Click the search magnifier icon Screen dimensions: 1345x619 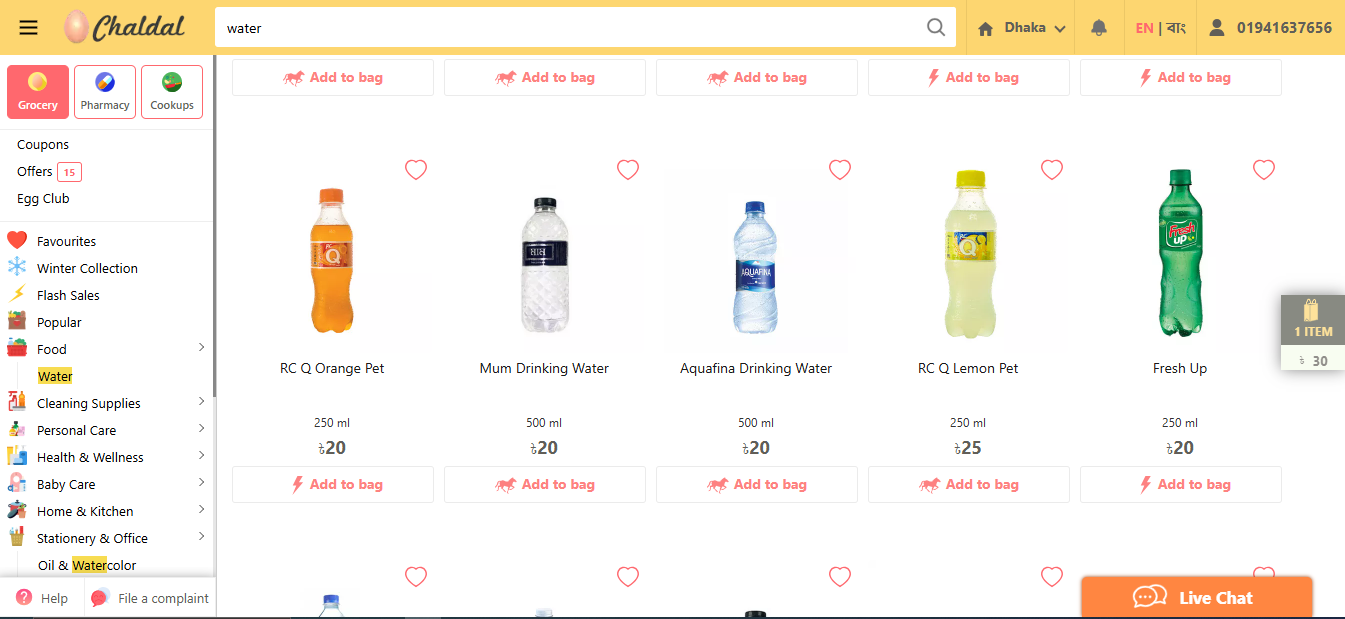(936, 27)
